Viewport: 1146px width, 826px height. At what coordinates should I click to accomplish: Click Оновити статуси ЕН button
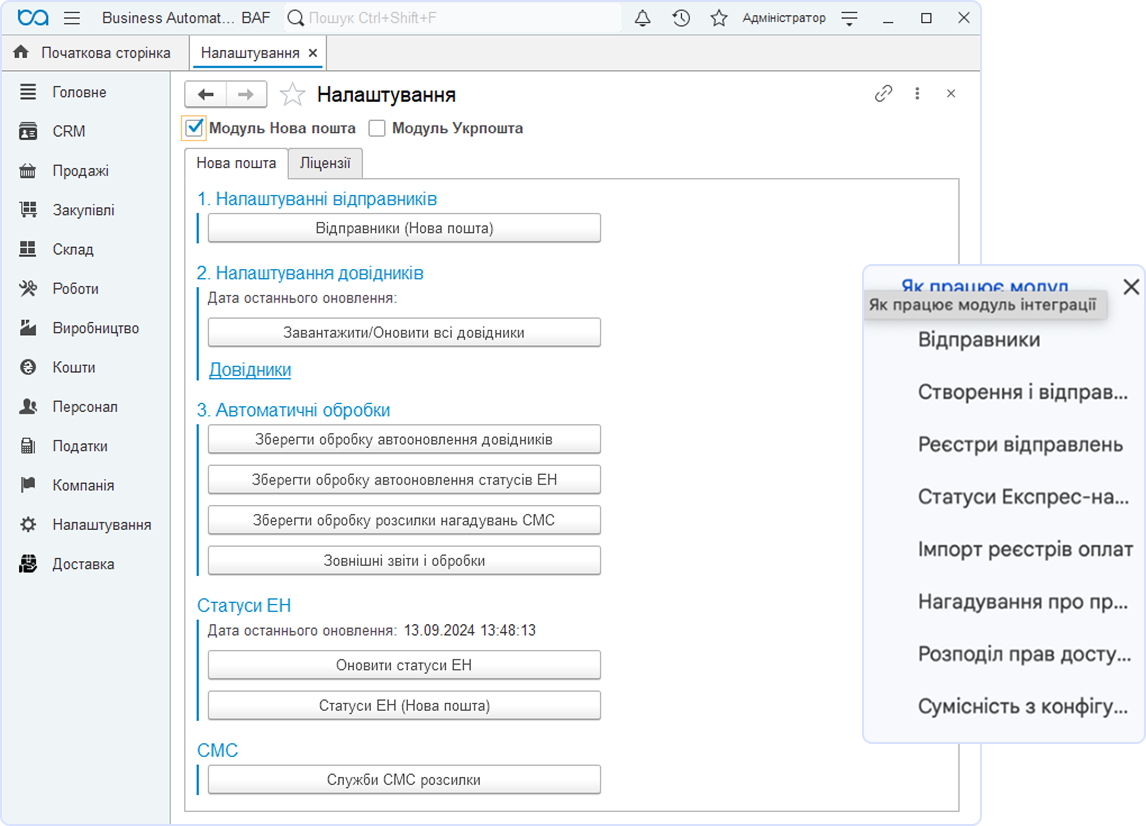click(404, 665)
